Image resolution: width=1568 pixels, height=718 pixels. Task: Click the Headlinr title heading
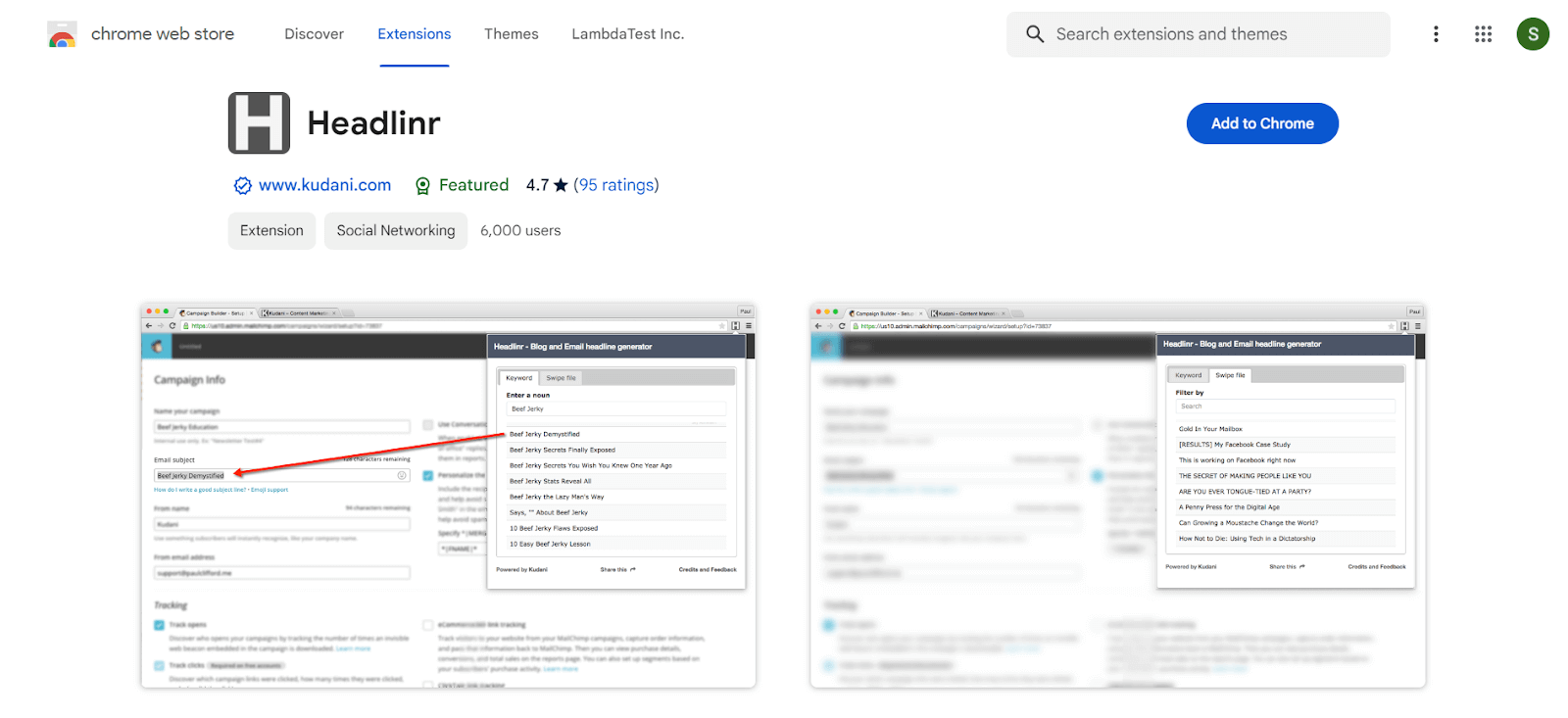[373, 123]
